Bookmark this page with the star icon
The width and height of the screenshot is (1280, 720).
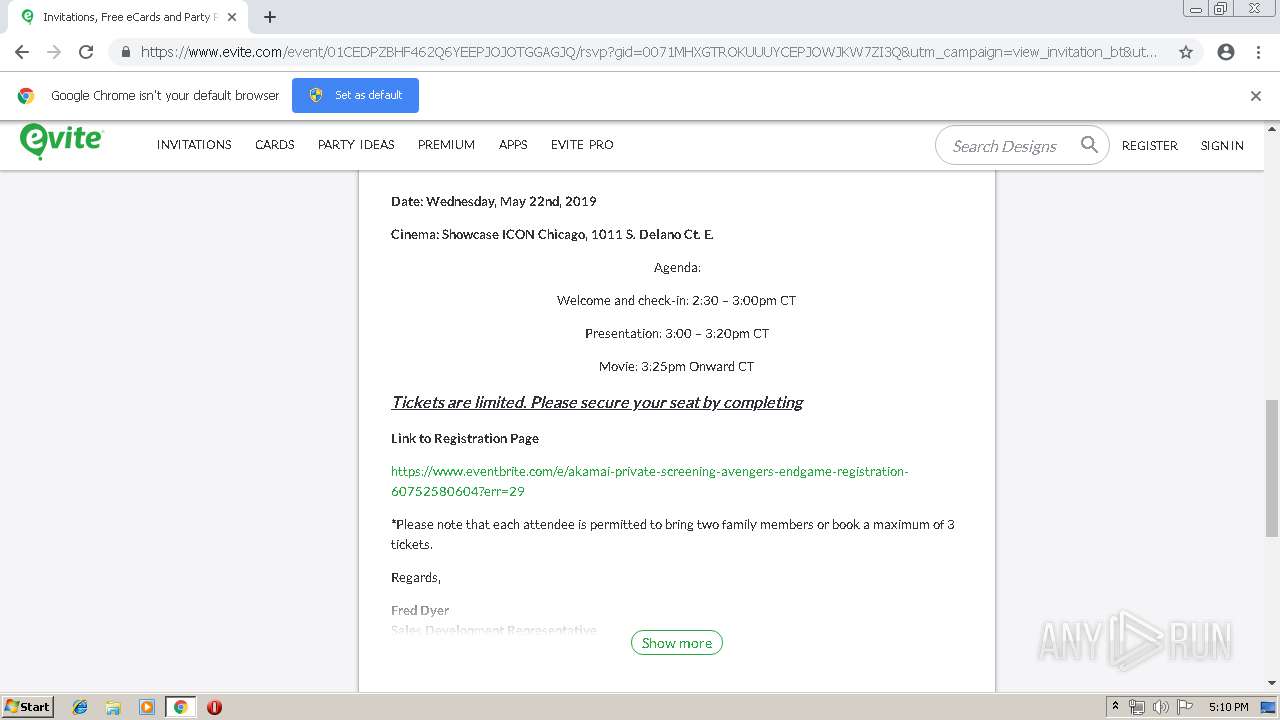tap(1186, 52)
